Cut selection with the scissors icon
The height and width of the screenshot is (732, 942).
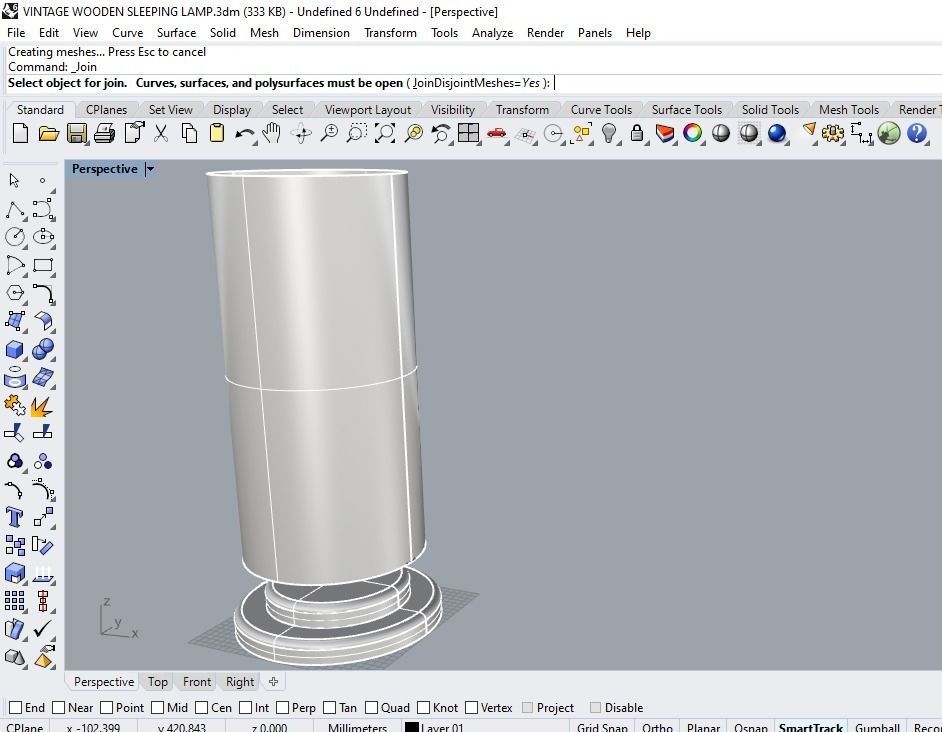pyautogui.click(x=160, y=133)
